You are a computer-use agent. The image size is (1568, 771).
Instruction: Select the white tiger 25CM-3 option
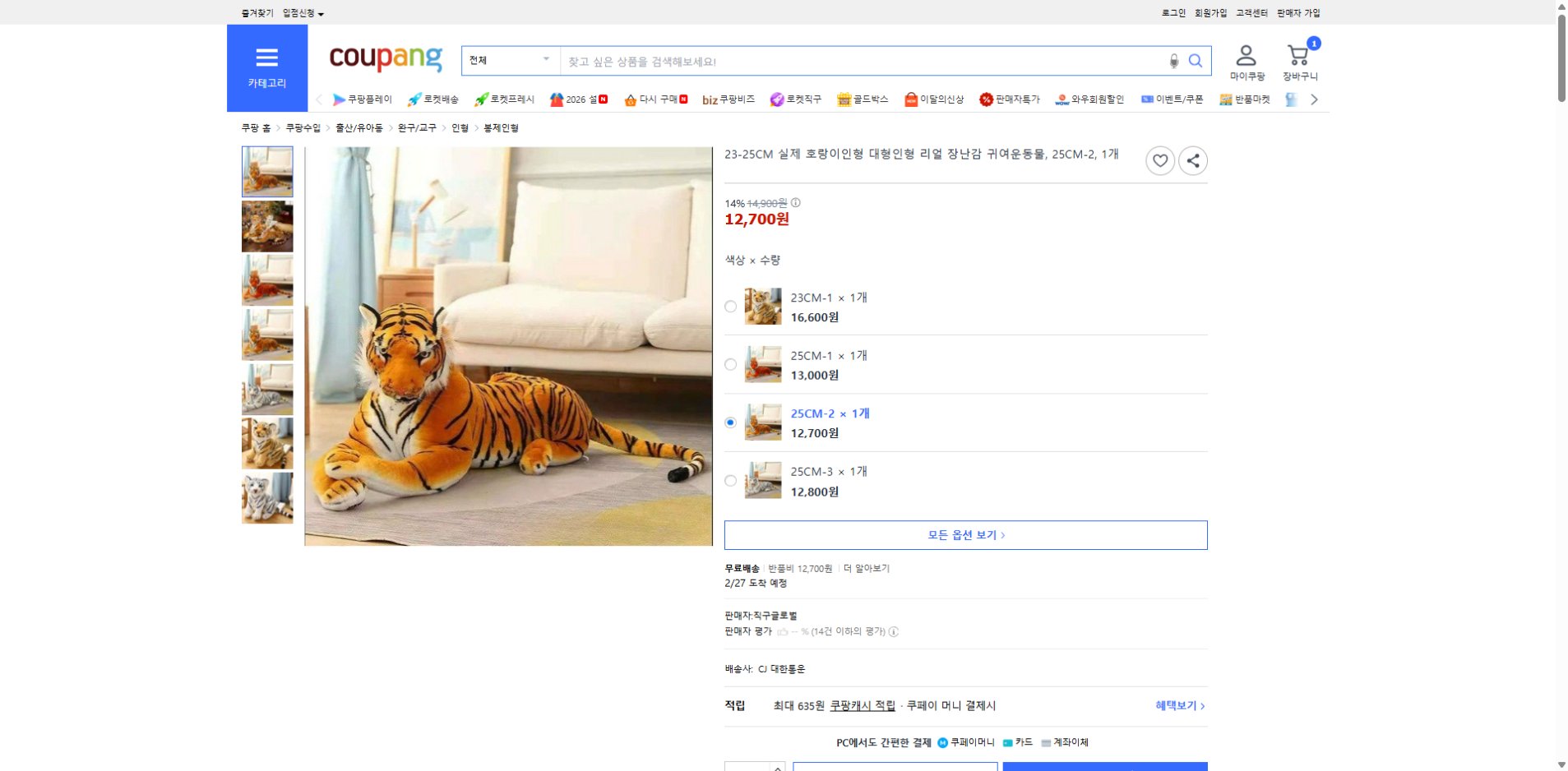[730, 480]
